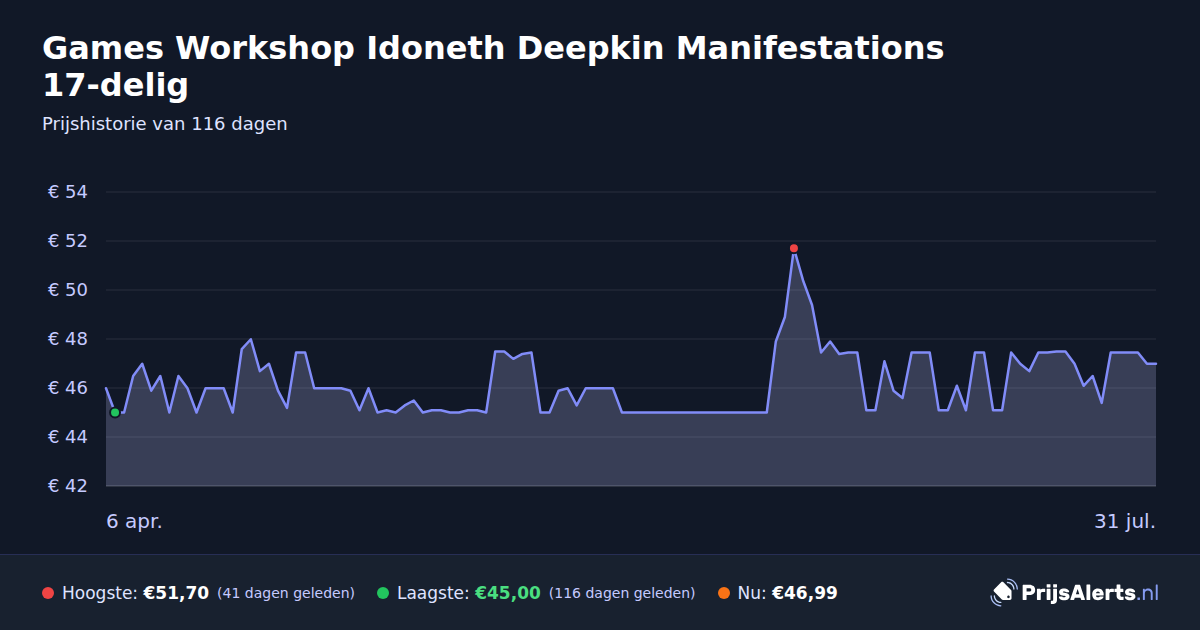This screenshot has width=1200, height=630.
Task: Click the 'Laagste:' label
Action: tap(433, 593)
